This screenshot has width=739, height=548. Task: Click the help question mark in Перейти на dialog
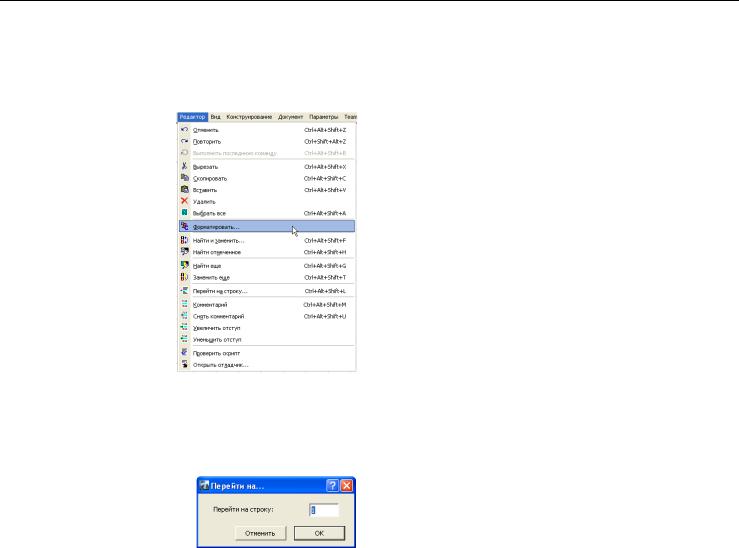point(332,485)
